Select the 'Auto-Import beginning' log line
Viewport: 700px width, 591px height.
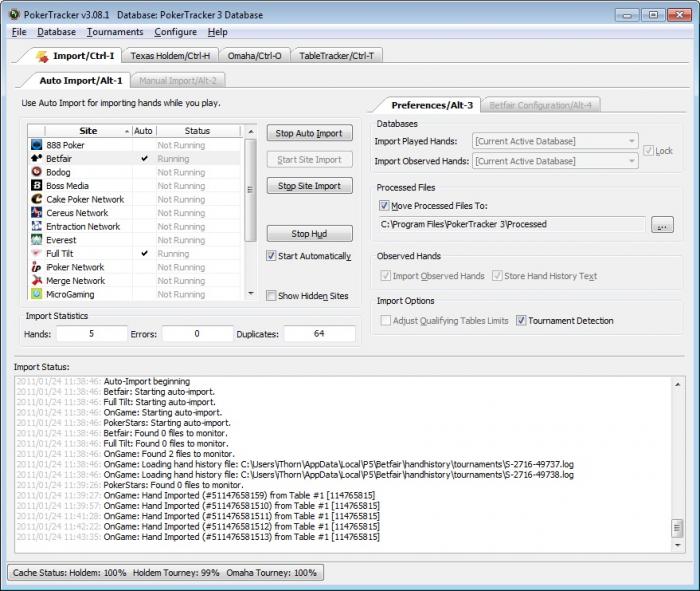click(146, 382)
